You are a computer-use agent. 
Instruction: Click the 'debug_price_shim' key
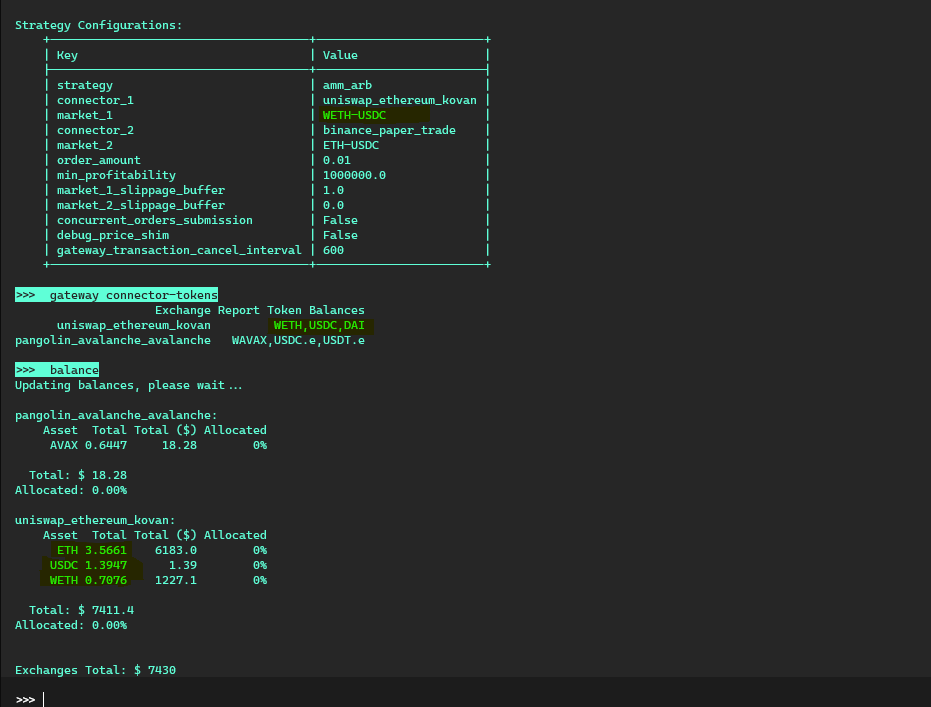(113, 235)
